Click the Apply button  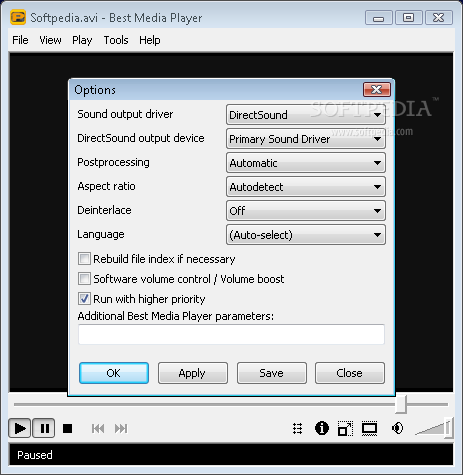[193, 373]
